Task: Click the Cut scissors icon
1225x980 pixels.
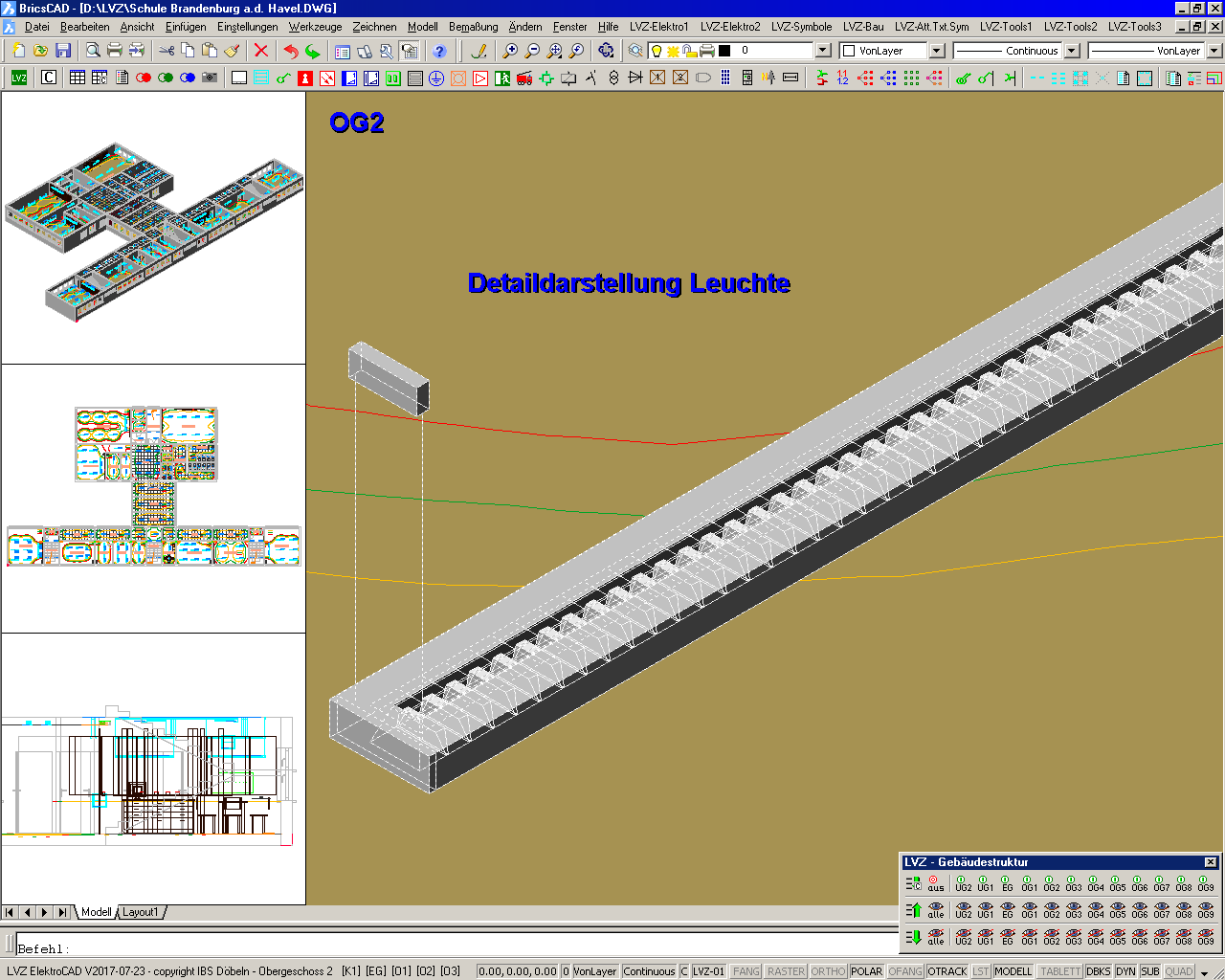Action: (167, 51)
